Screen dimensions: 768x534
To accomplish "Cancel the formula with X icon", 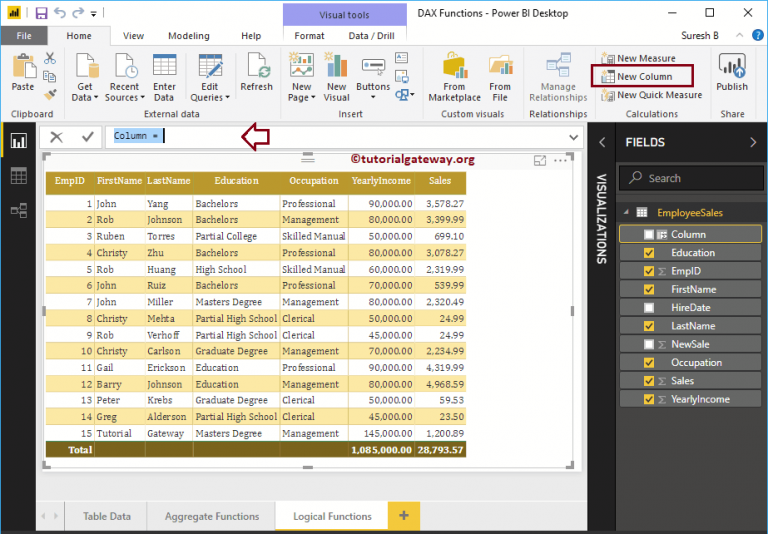I will (56, 137).
